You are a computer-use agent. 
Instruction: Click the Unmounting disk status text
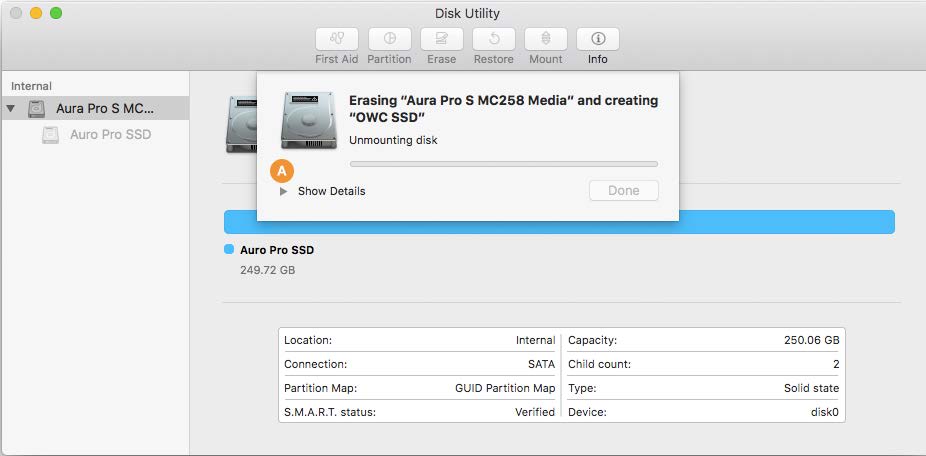coord(393,141)
